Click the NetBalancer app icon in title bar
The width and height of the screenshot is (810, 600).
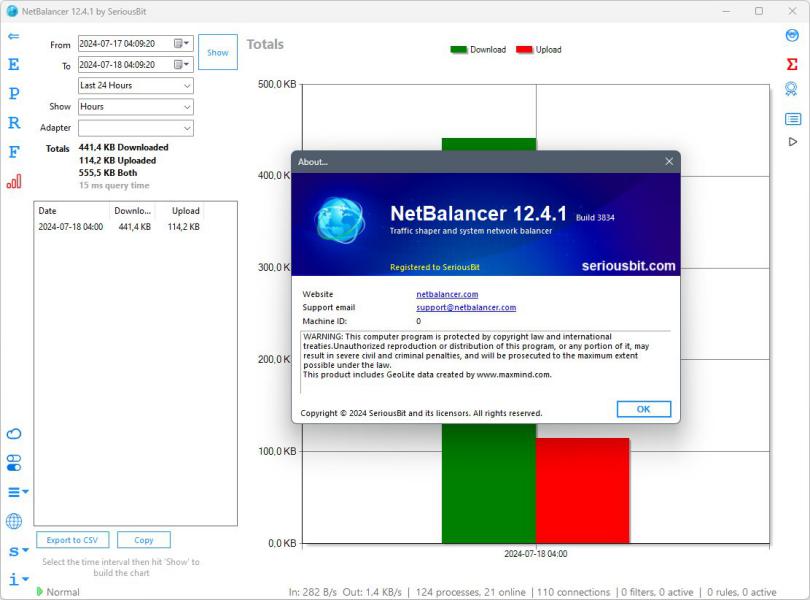(x=12, y=11)
